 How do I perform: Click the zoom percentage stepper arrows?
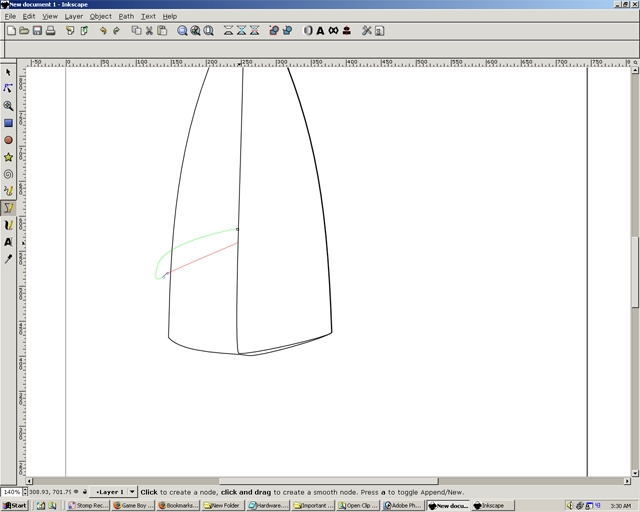coord(25,492)
